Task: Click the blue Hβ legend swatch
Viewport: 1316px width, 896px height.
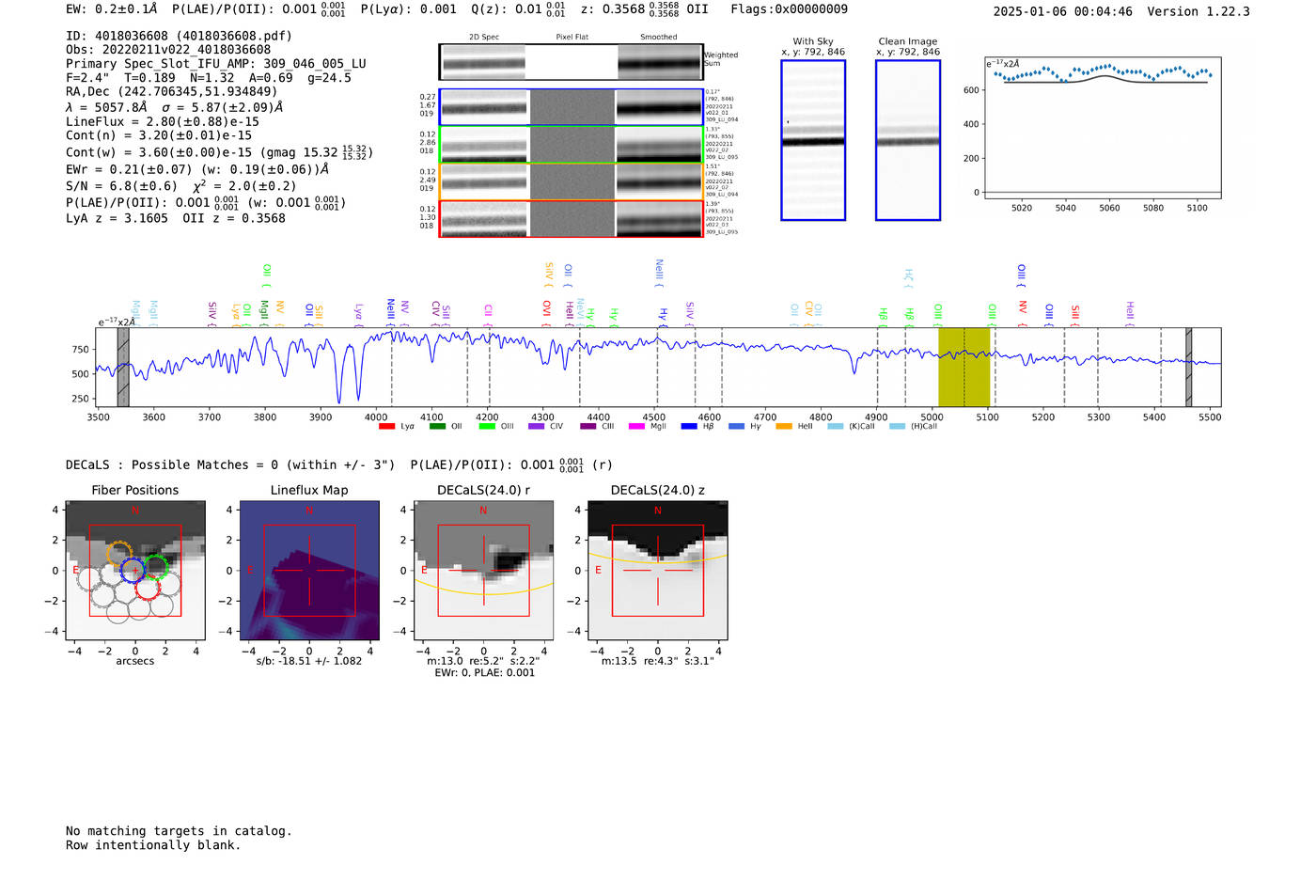Action: pyautogui.click(x=689, y=427)
